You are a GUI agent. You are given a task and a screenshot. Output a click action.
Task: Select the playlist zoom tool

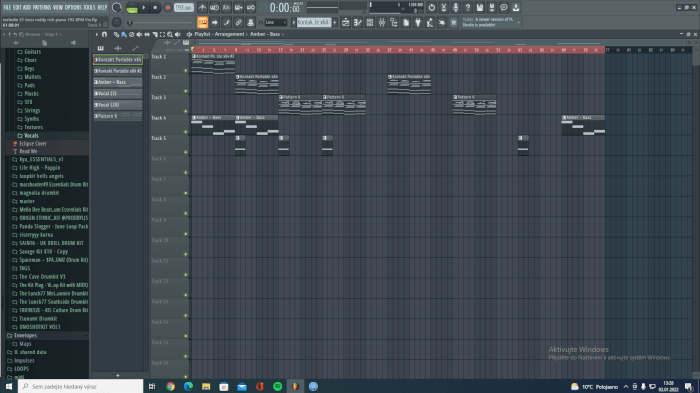point(170,34)
